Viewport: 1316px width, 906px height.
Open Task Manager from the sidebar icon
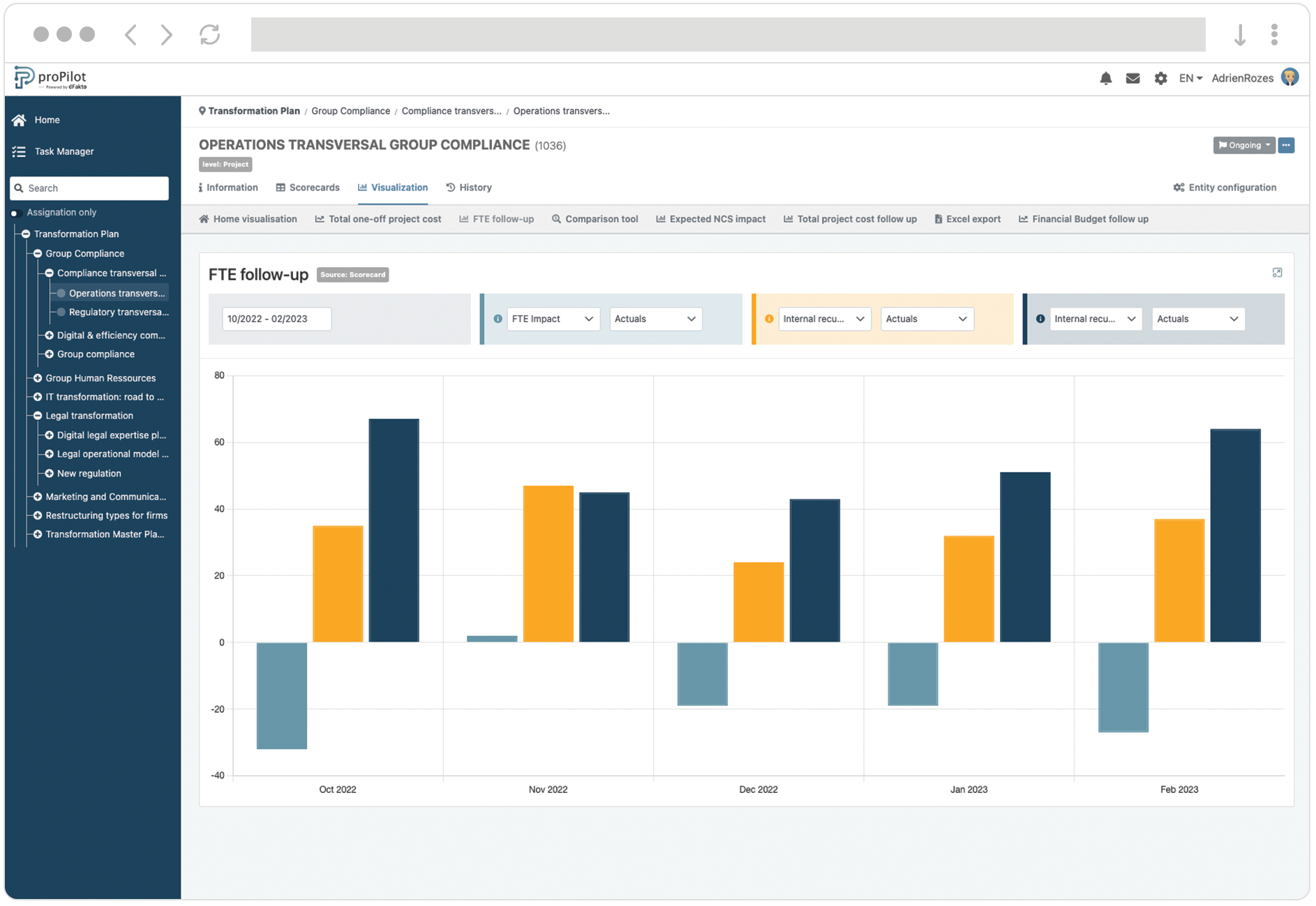19,151
